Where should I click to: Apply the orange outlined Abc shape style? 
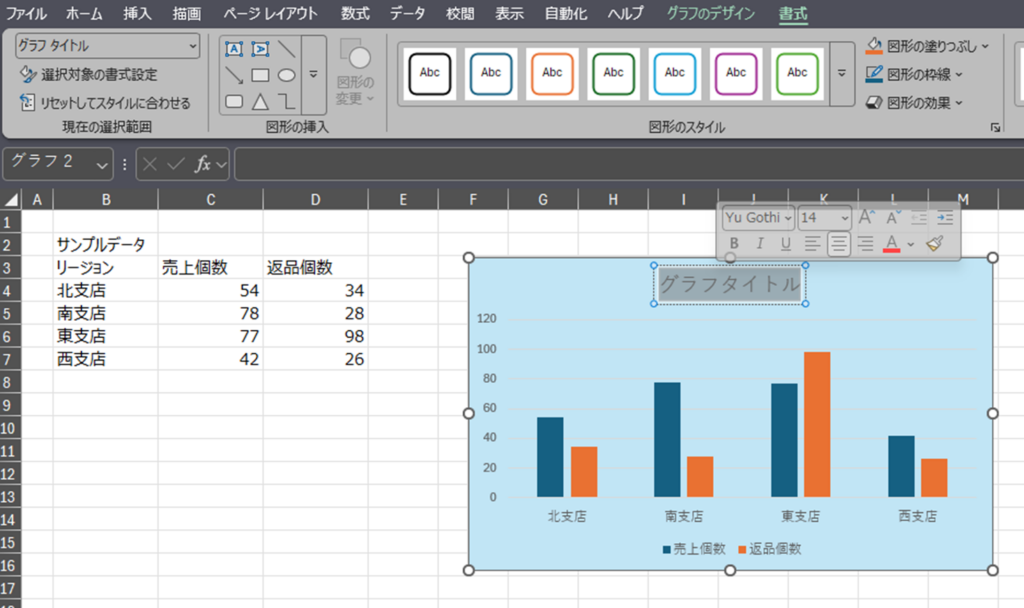[x=552, y=72]
